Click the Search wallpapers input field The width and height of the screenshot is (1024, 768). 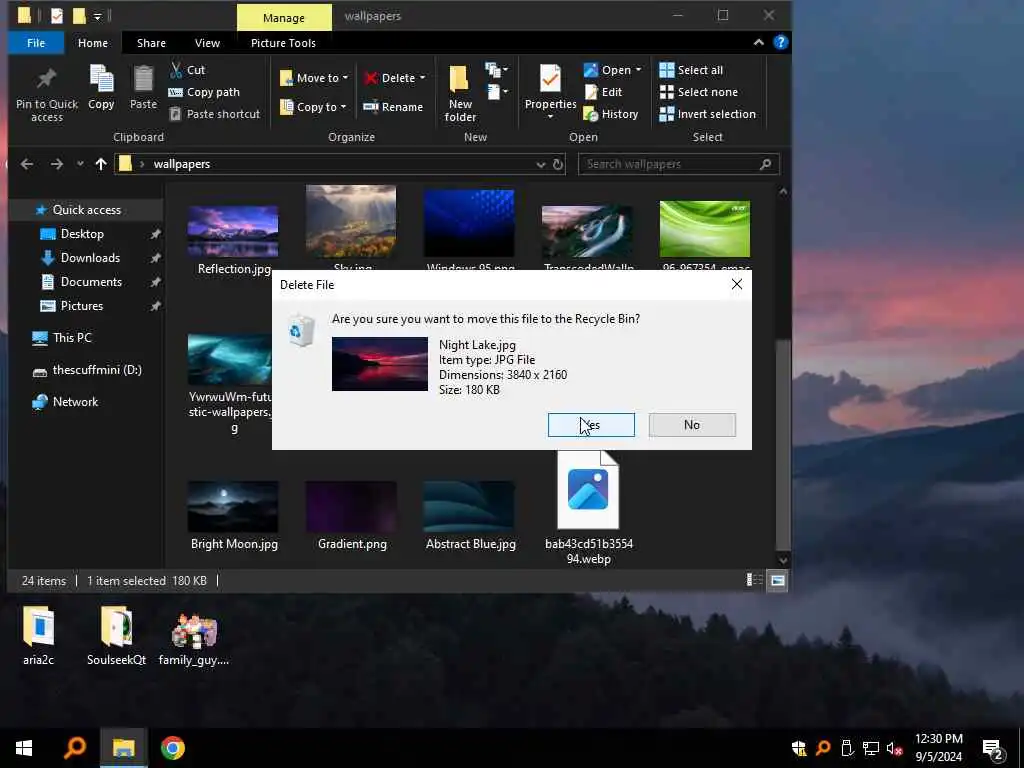click(x=679, y=165)
